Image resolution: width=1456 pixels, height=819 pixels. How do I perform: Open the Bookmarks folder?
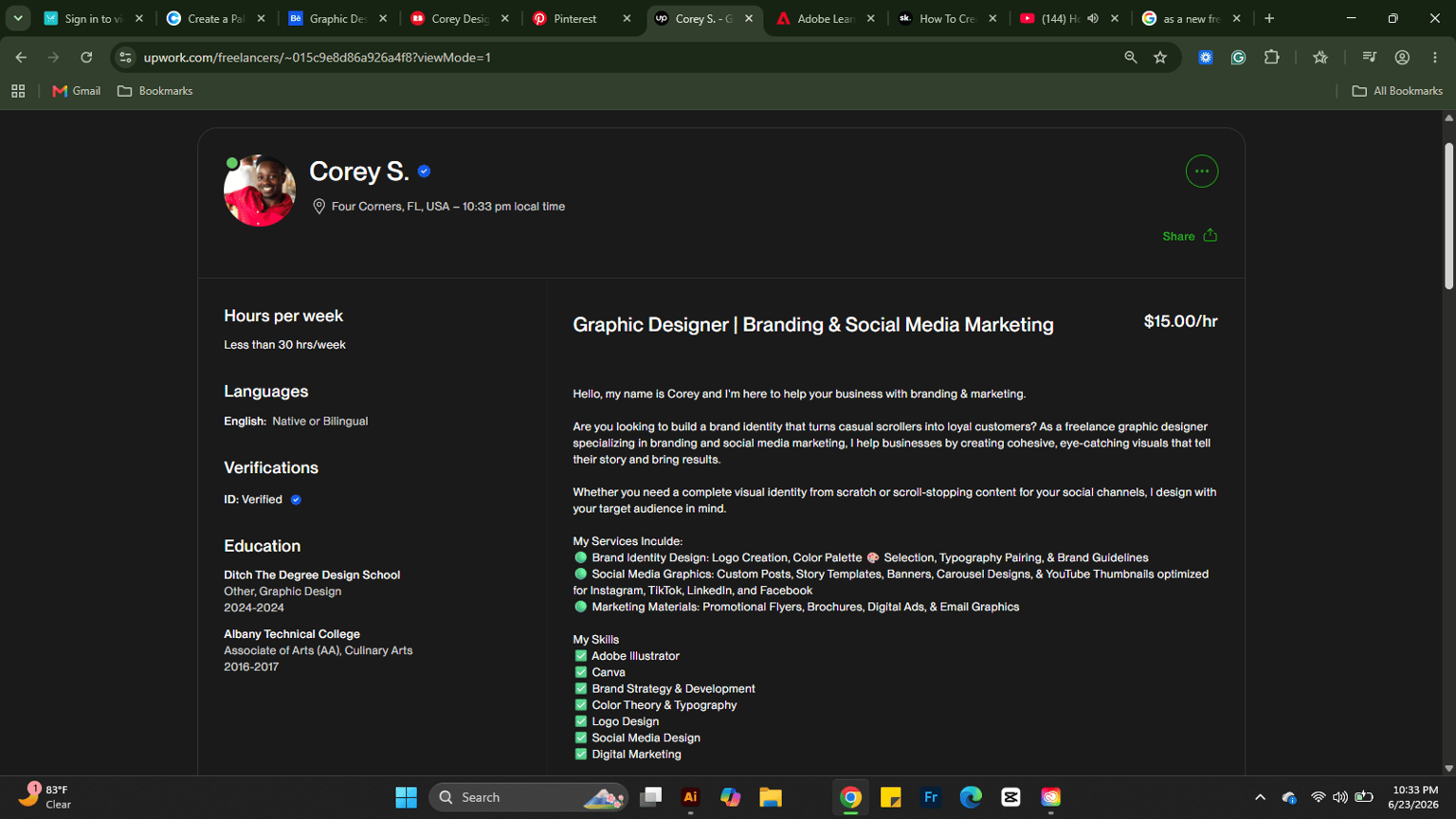tap(155, 91)
